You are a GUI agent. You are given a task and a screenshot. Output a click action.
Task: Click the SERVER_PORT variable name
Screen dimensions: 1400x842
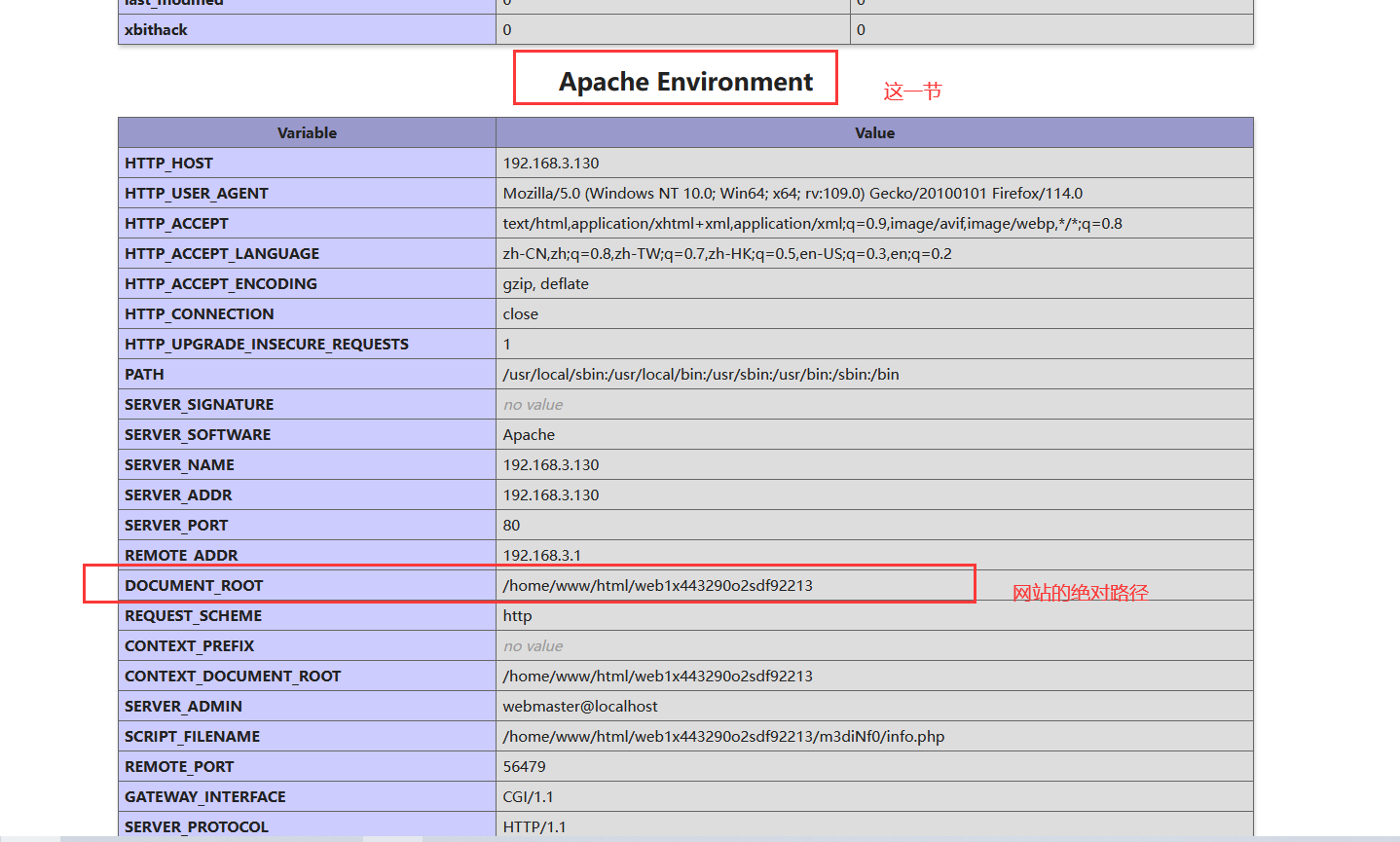pos(176,525)
